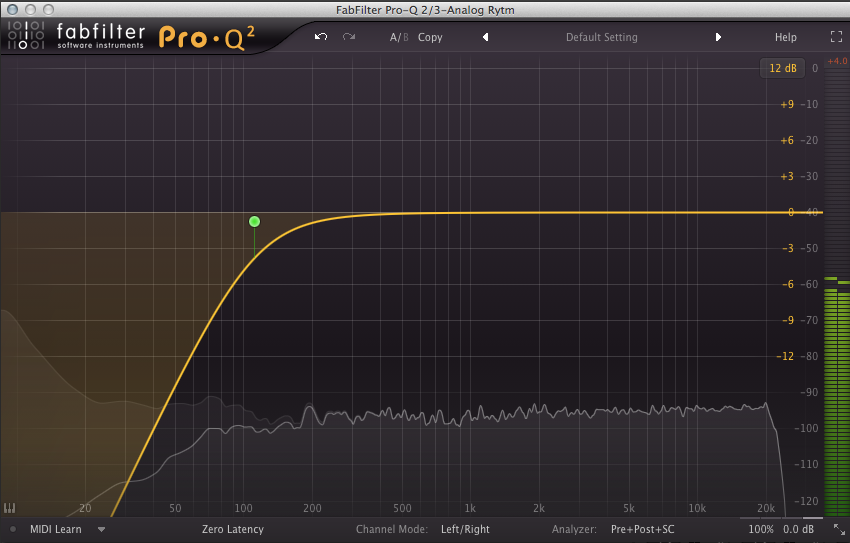The height and width of the screenshot is (543, 850).
Task: Click the window title FabFilter Pro-Q 2/3-Analog Rytm
Action: coord(425,10)
